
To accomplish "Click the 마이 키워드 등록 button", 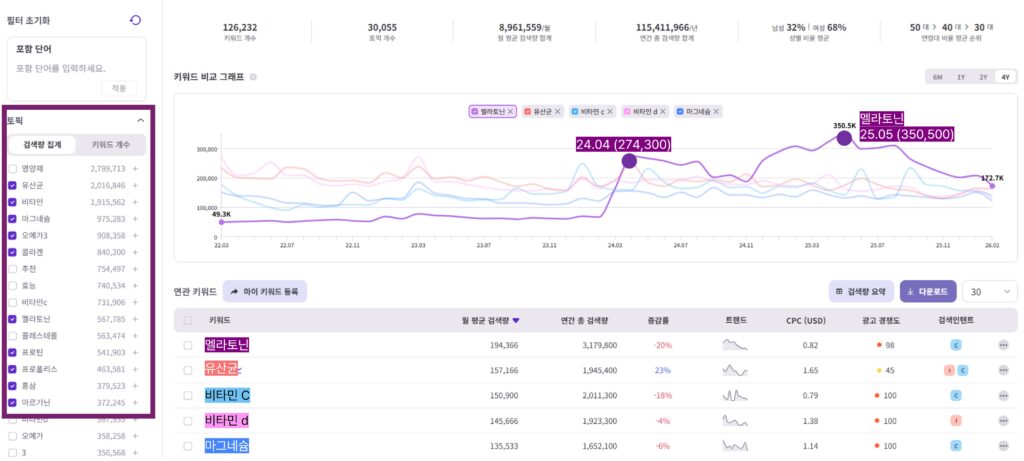I will point(264,291).
